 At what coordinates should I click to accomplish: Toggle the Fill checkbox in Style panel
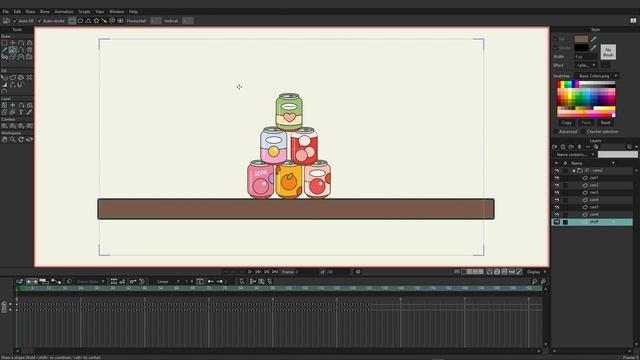[x=556, y=39]
